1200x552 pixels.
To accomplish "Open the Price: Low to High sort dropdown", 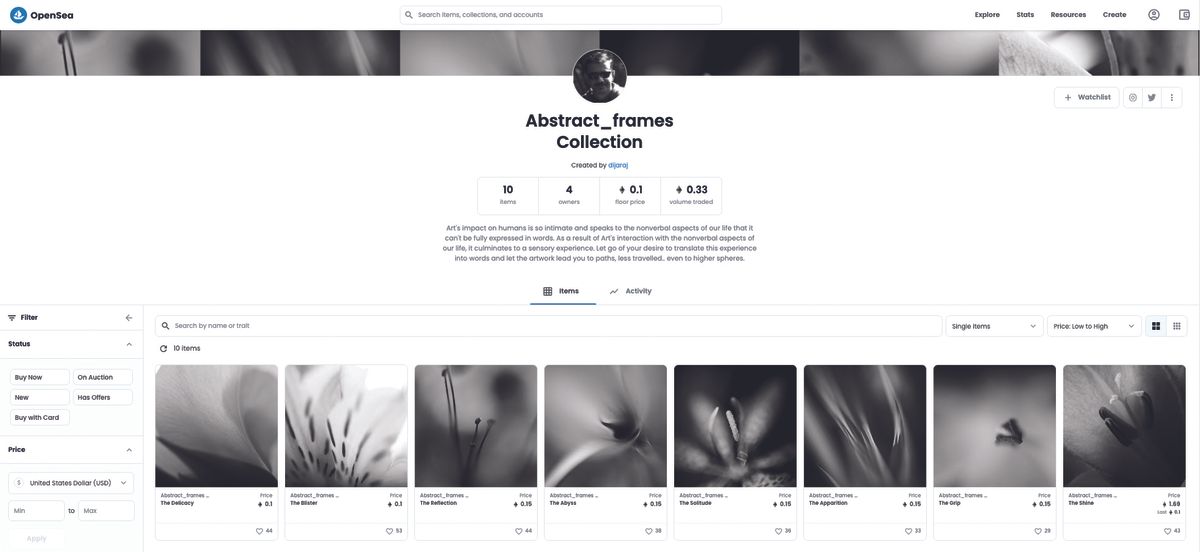I will [x=1094, y=326].
